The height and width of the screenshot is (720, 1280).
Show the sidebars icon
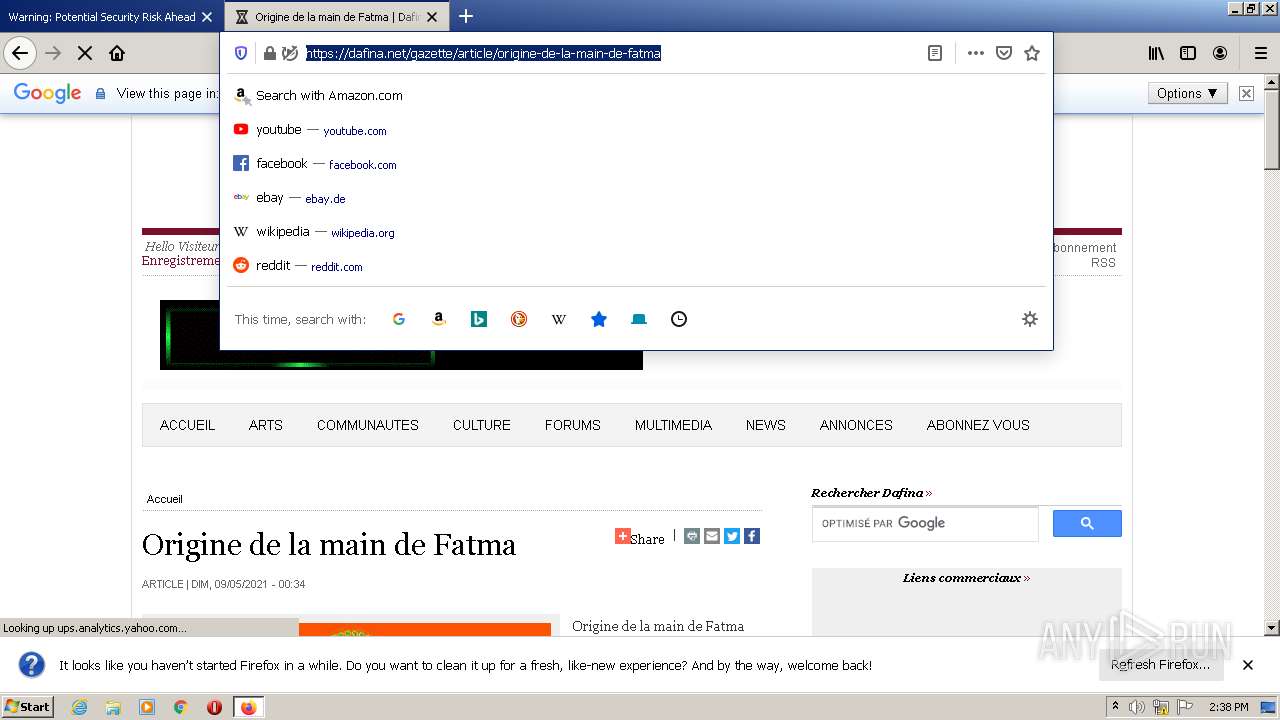1188,53
